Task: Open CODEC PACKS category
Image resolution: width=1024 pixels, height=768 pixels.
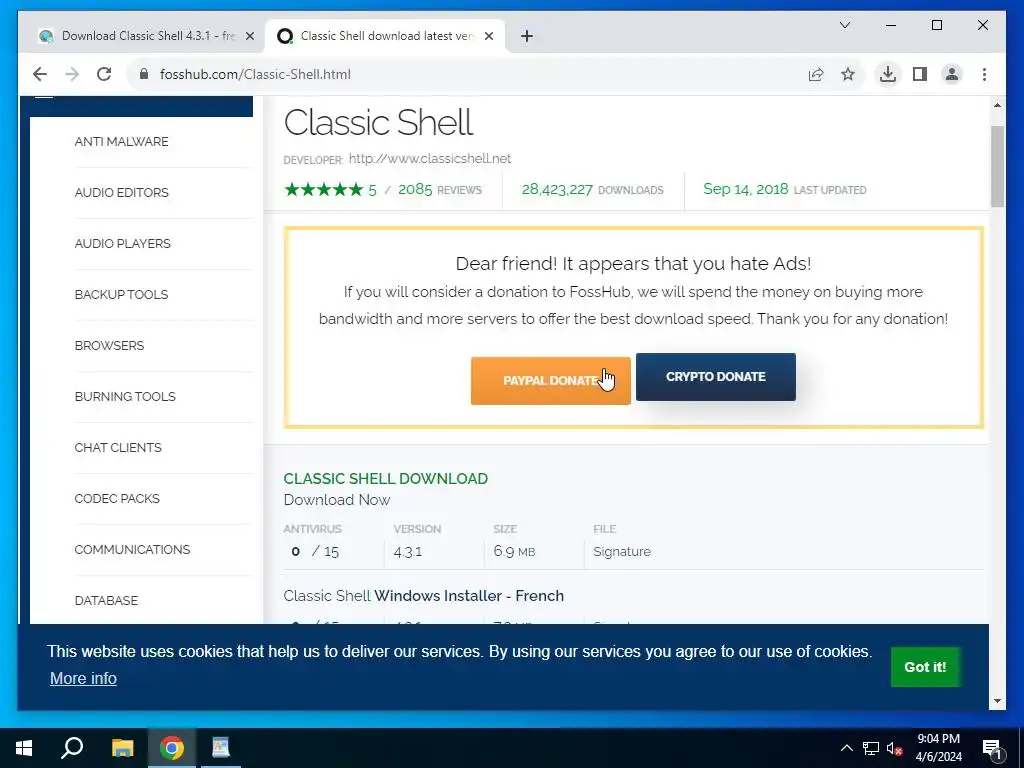Action: tap(117, 498)
